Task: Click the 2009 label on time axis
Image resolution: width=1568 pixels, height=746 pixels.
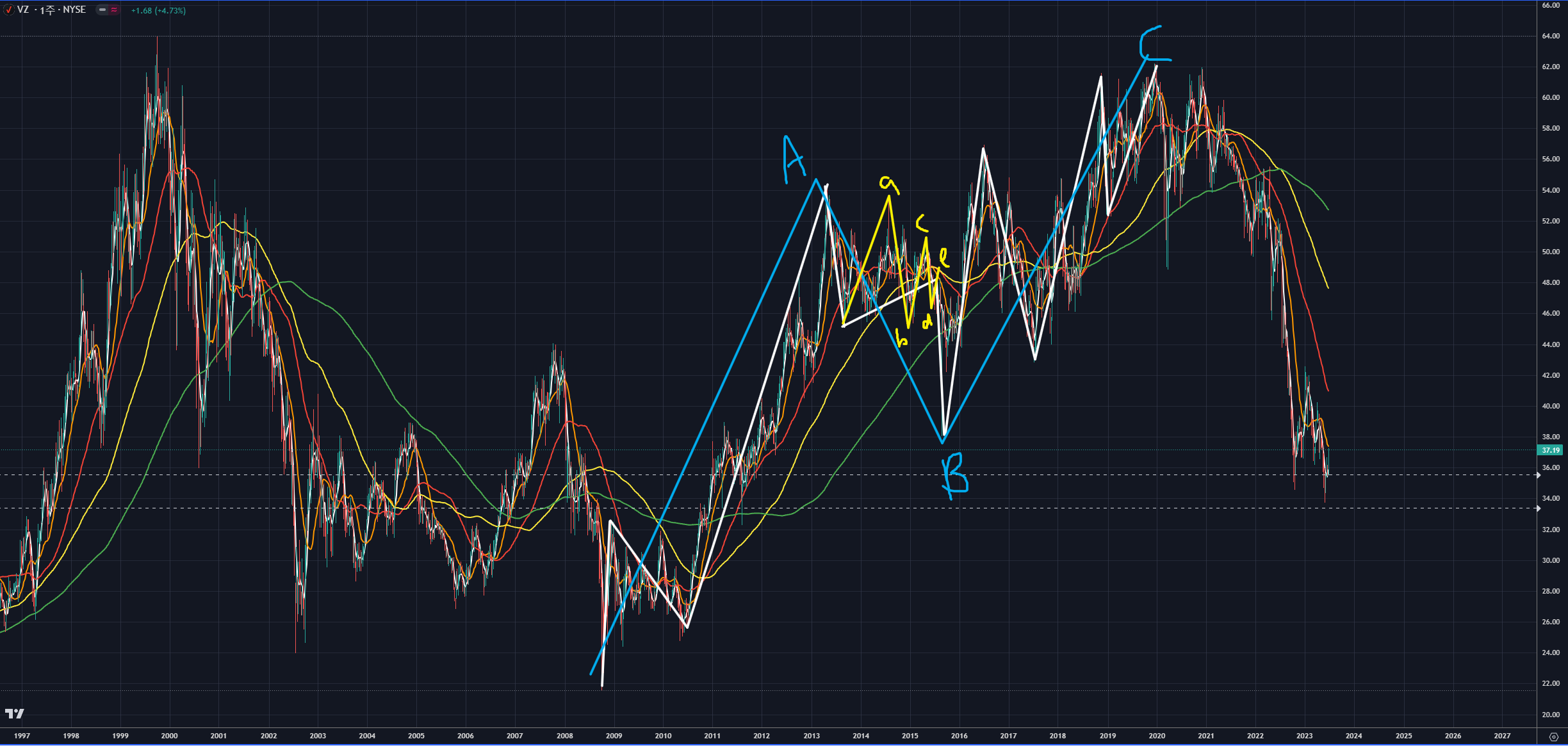Action: coord(614,736)
